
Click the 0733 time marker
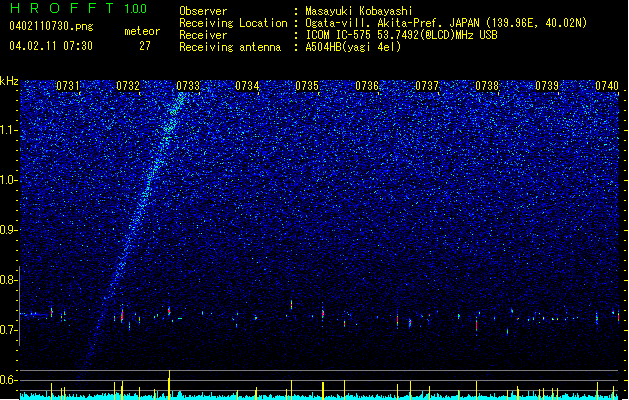click(188, 86)
